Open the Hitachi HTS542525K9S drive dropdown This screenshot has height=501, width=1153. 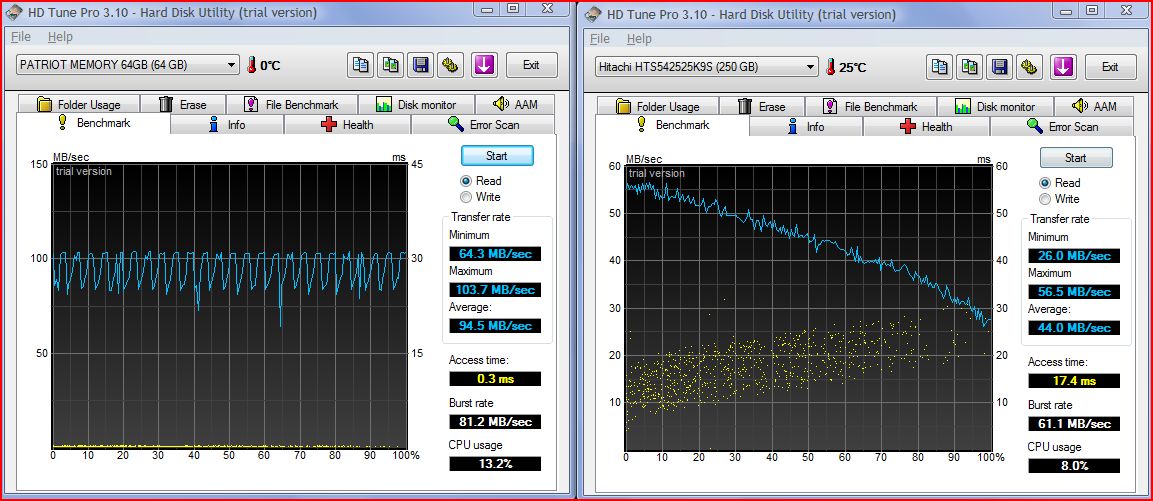click(706, 67)
